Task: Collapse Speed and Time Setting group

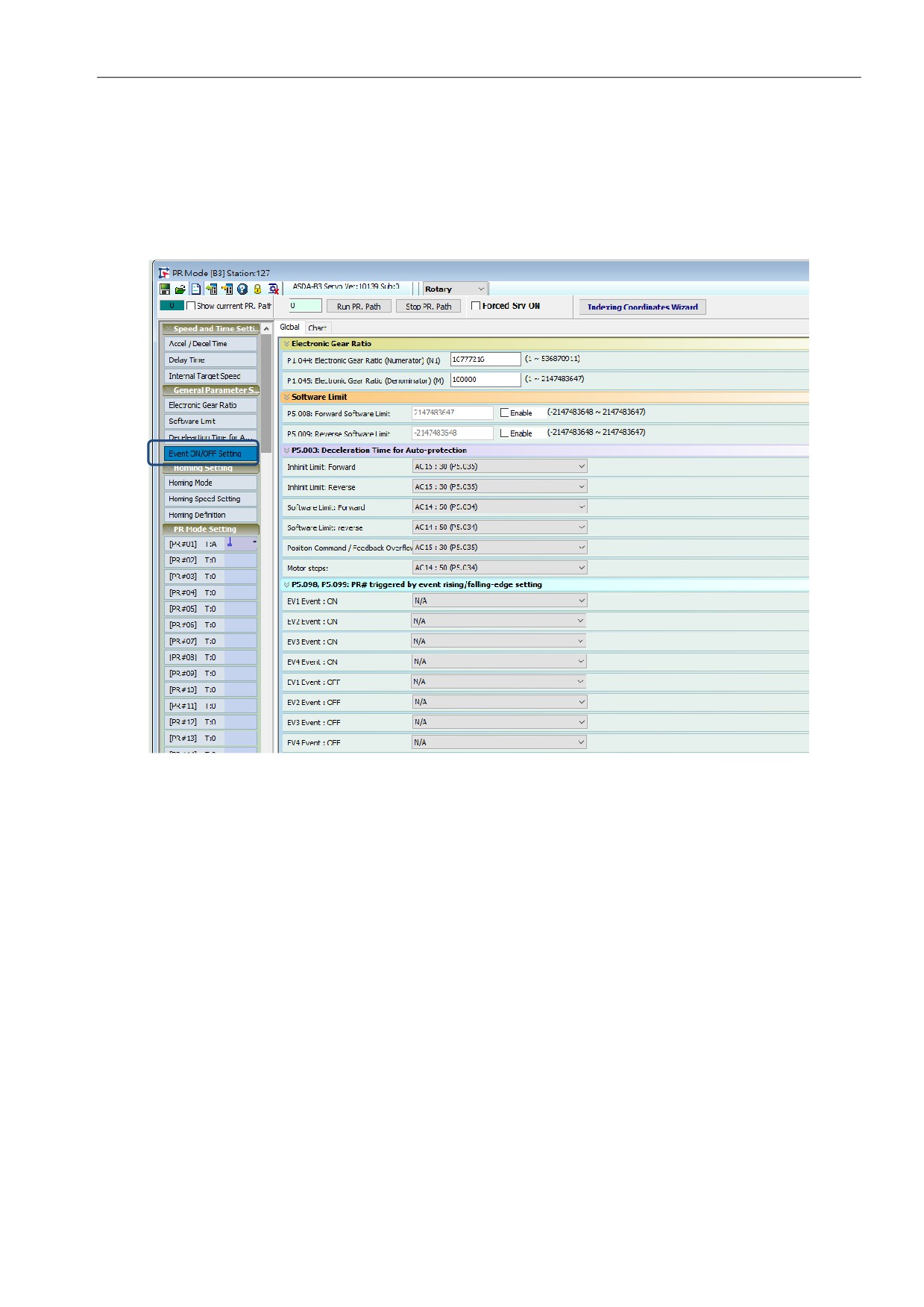Action: tap(211, 328)
